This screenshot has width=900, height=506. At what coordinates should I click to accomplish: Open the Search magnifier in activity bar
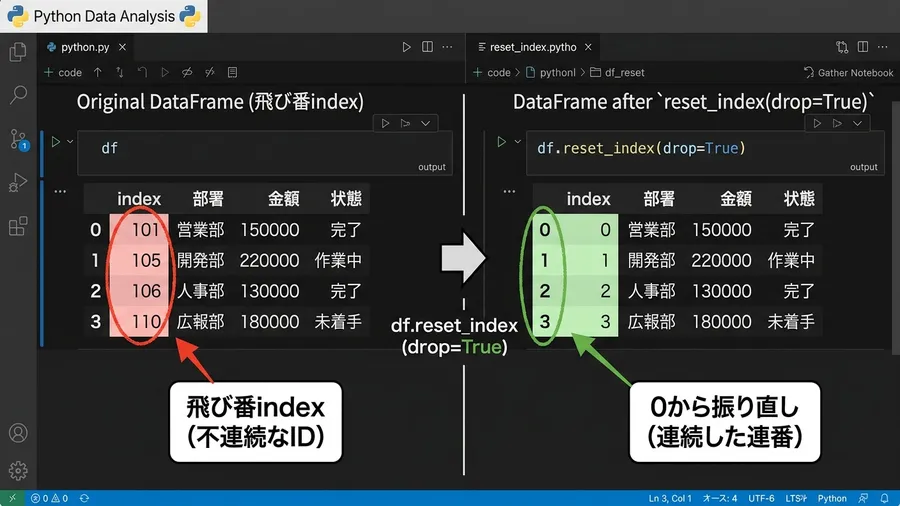18,95
